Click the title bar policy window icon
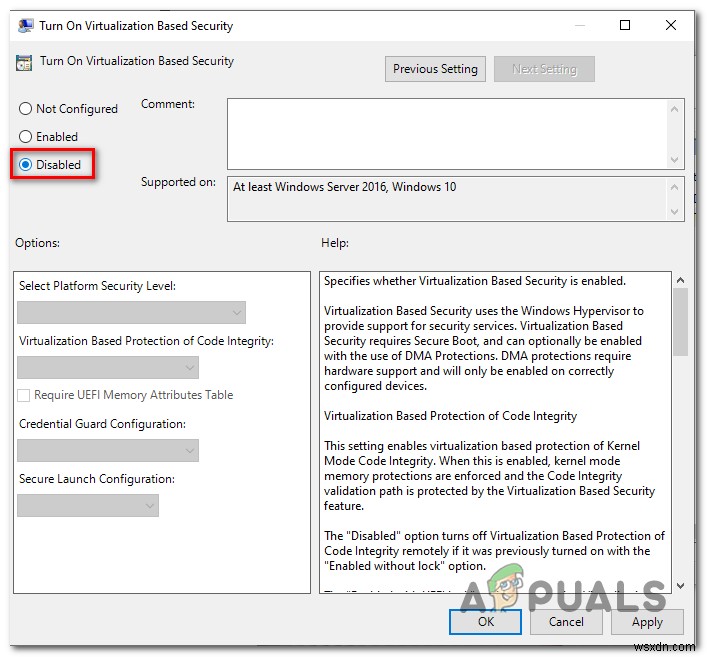The height and width of the screenshot is (657, 707). [25, 26]
